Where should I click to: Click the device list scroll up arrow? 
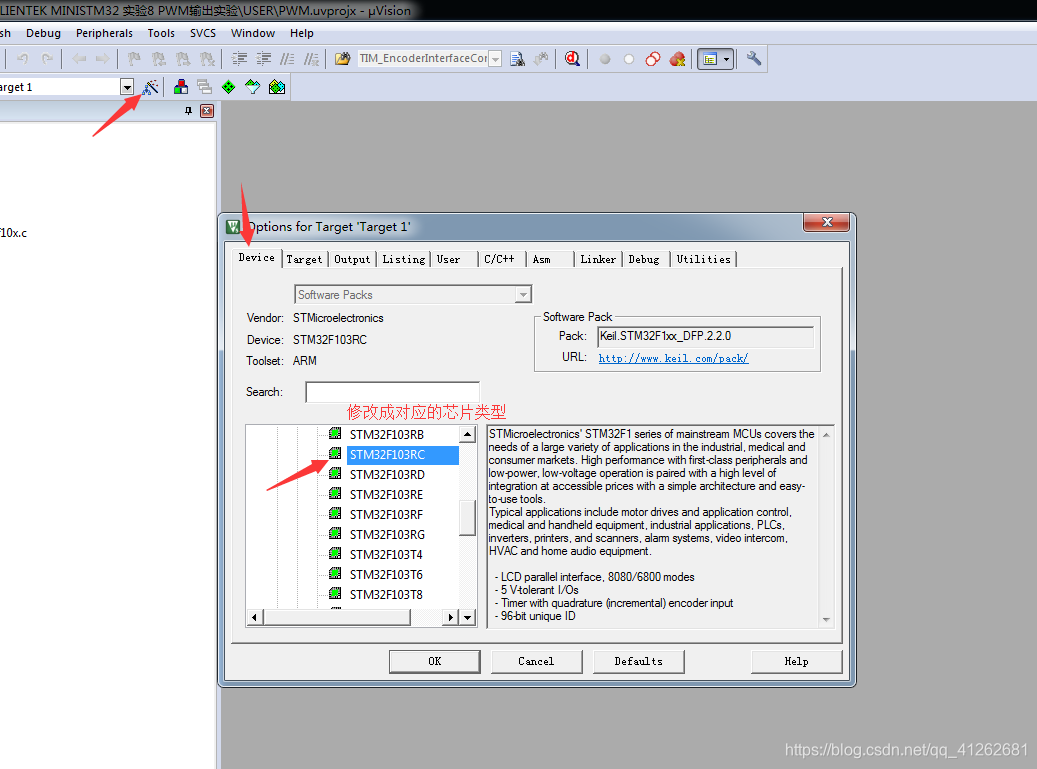(468, 434)
